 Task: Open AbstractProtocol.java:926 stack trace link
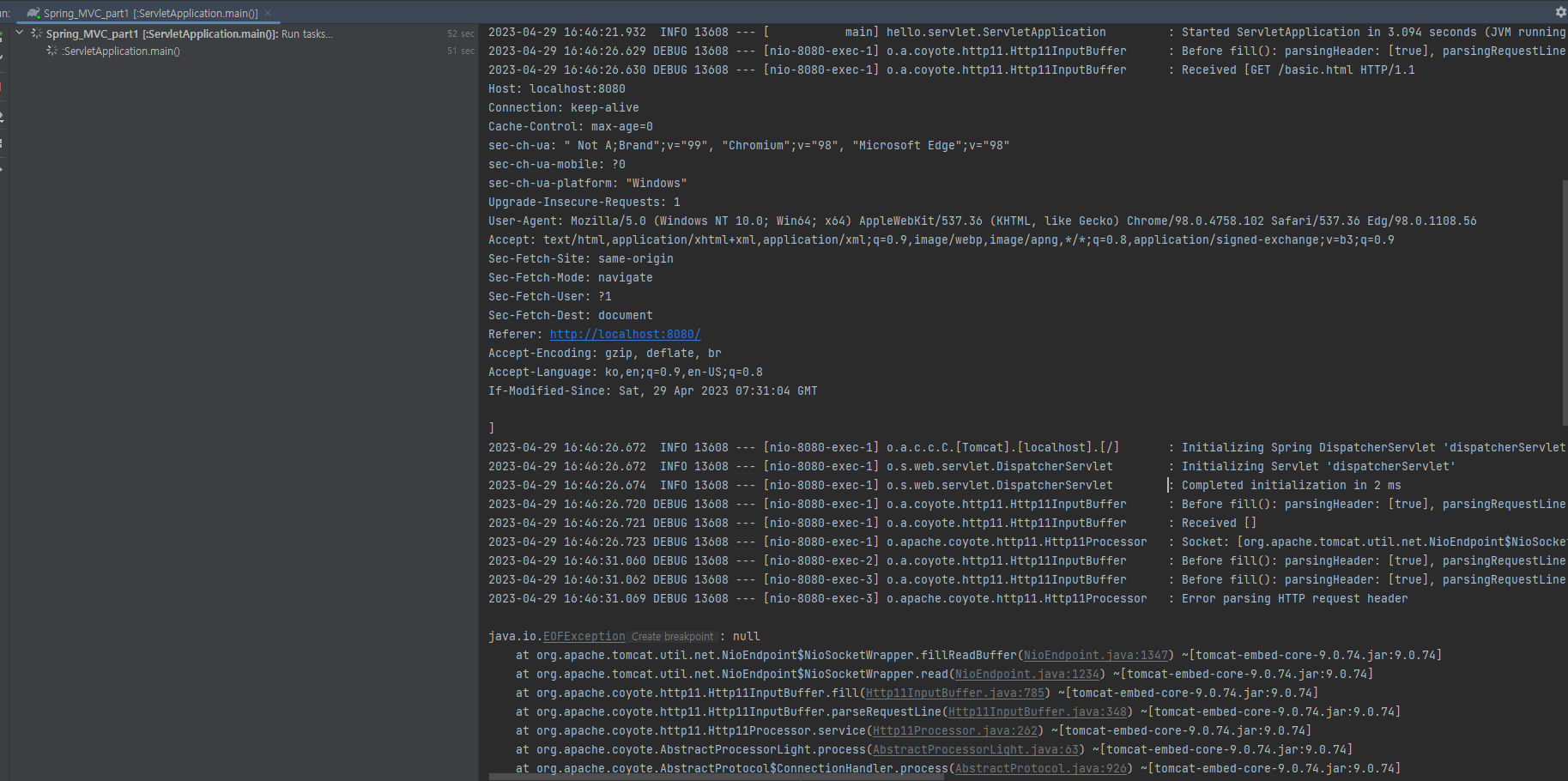[x=1040, y=768]
